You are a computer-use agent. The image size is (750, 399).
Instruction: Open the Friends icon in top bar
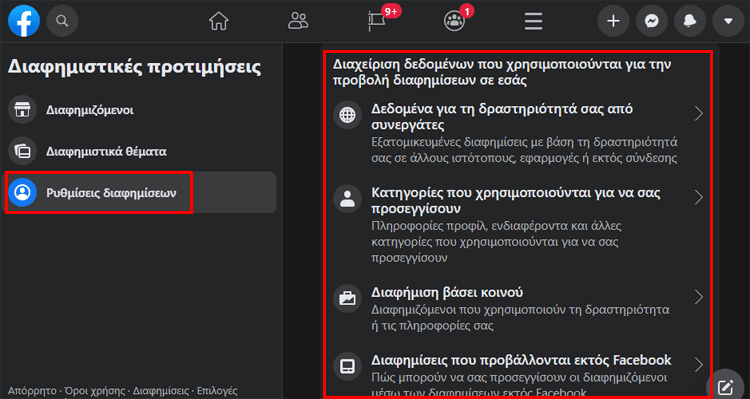tap(298, 21)
